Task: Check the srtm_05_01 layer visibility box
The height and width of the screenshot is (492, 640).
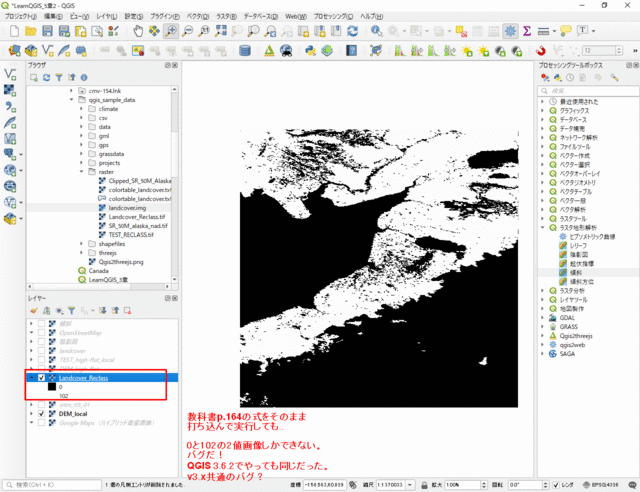Action: (41, 405)
